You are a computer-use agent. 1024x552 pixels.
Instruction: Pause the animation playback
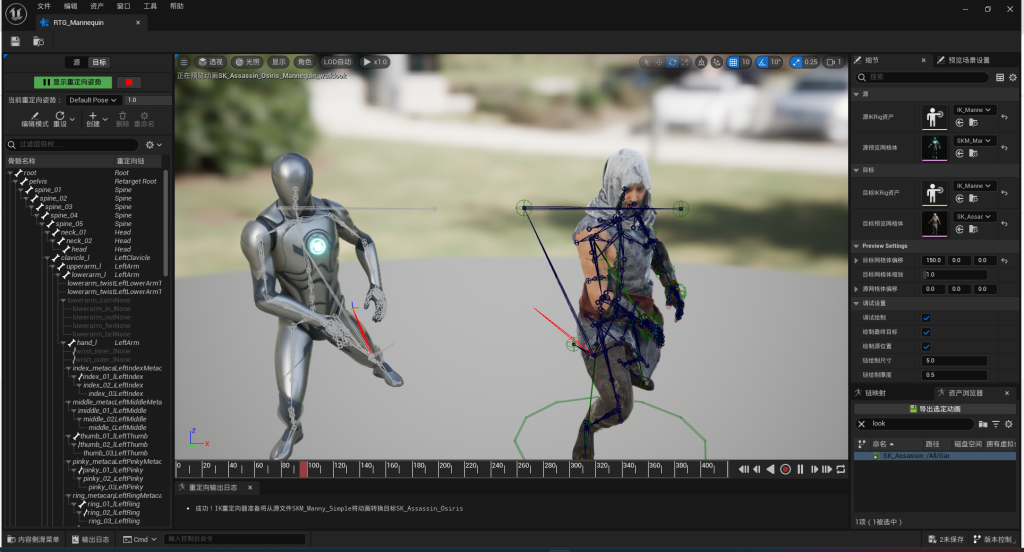[x=800, y=469]
